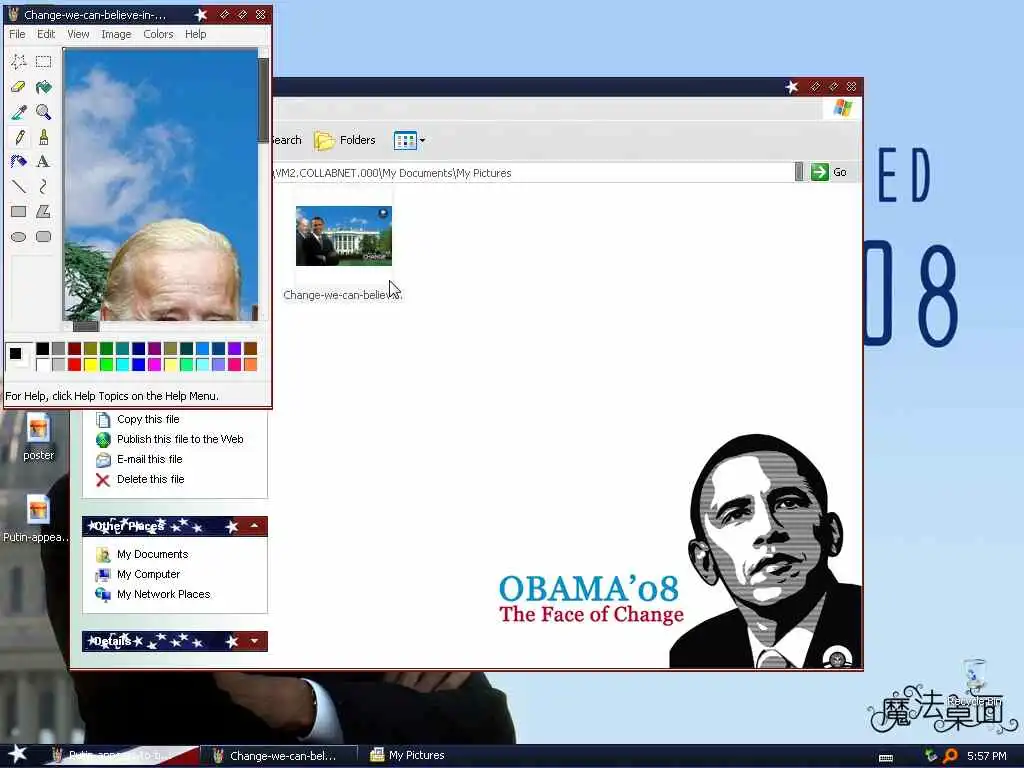Click the orange magnifier tray icon
This screenshot has height=768, width=1024.
951,756
